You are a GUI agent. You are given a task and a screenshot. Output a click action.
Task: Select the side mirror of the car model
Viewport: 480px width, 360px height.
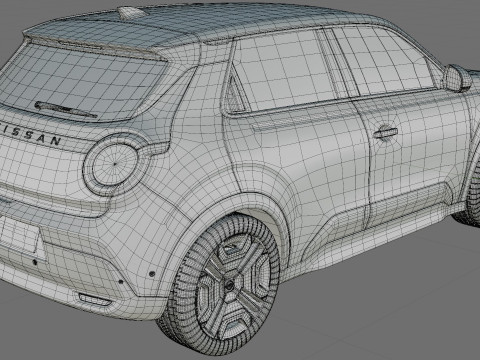pos(457,78)
